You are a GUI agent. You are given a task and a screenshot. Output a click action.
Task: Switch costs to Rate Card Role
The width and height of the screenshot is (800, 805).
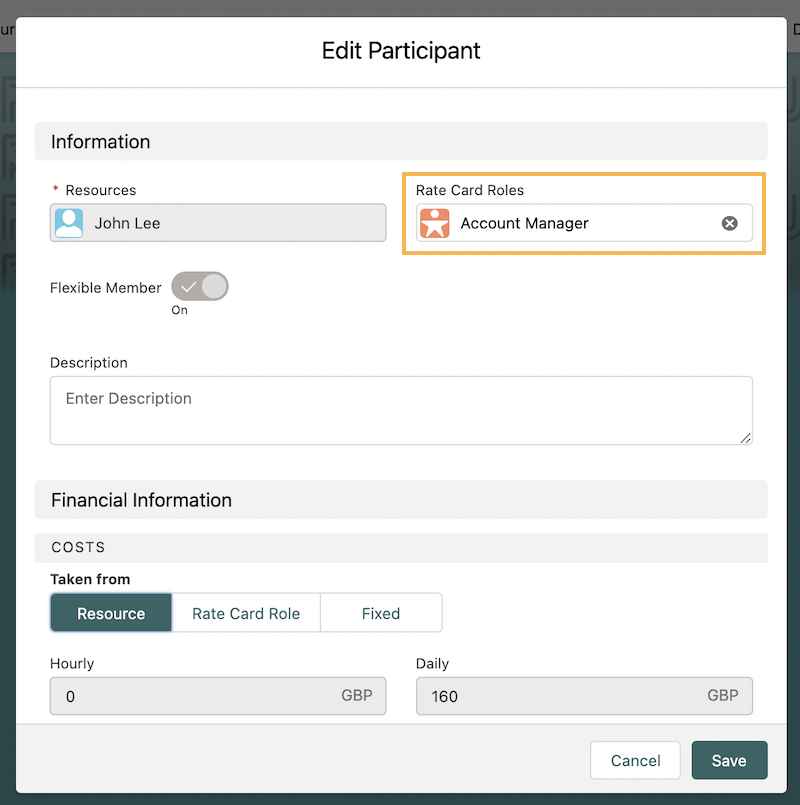point(246,613)
